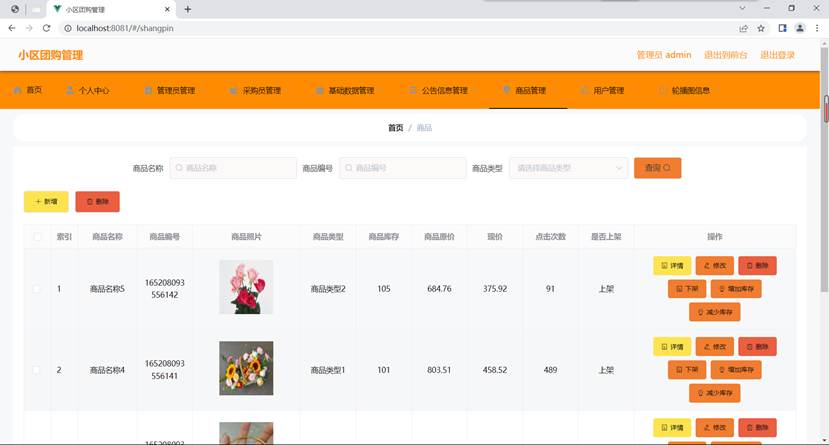829x445 pixels.
Task: Open the browser profile avatar
Action: coord(800,28)
